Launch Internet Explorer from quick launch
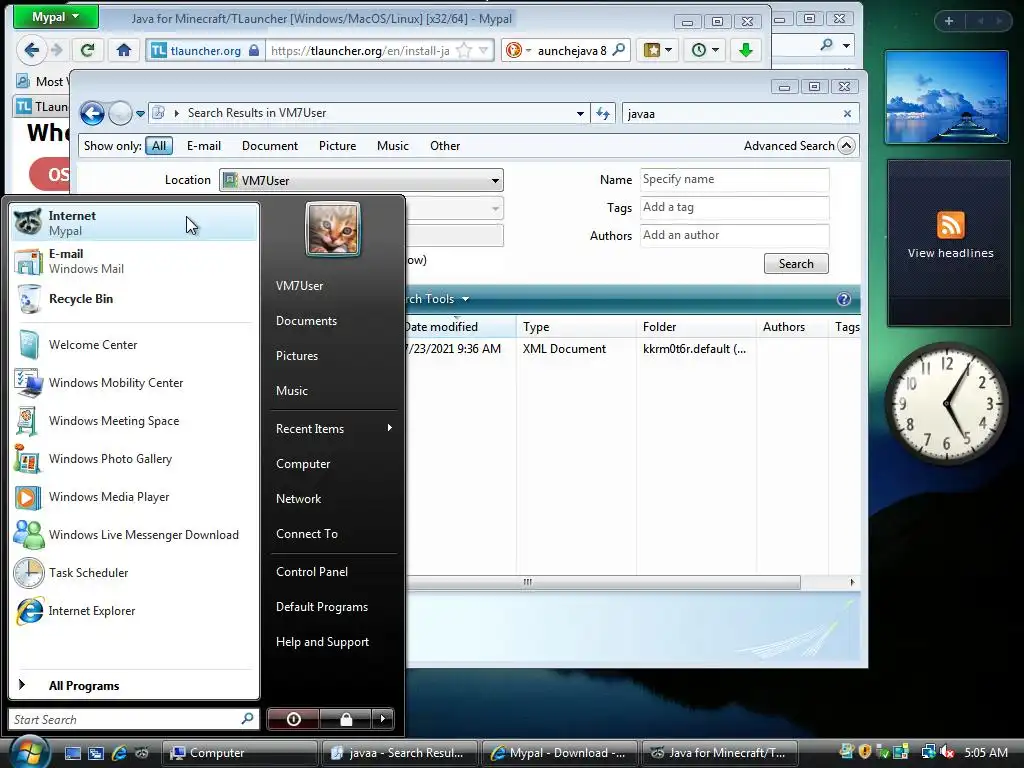This screenshot has height=768, width=1024. 119,753
